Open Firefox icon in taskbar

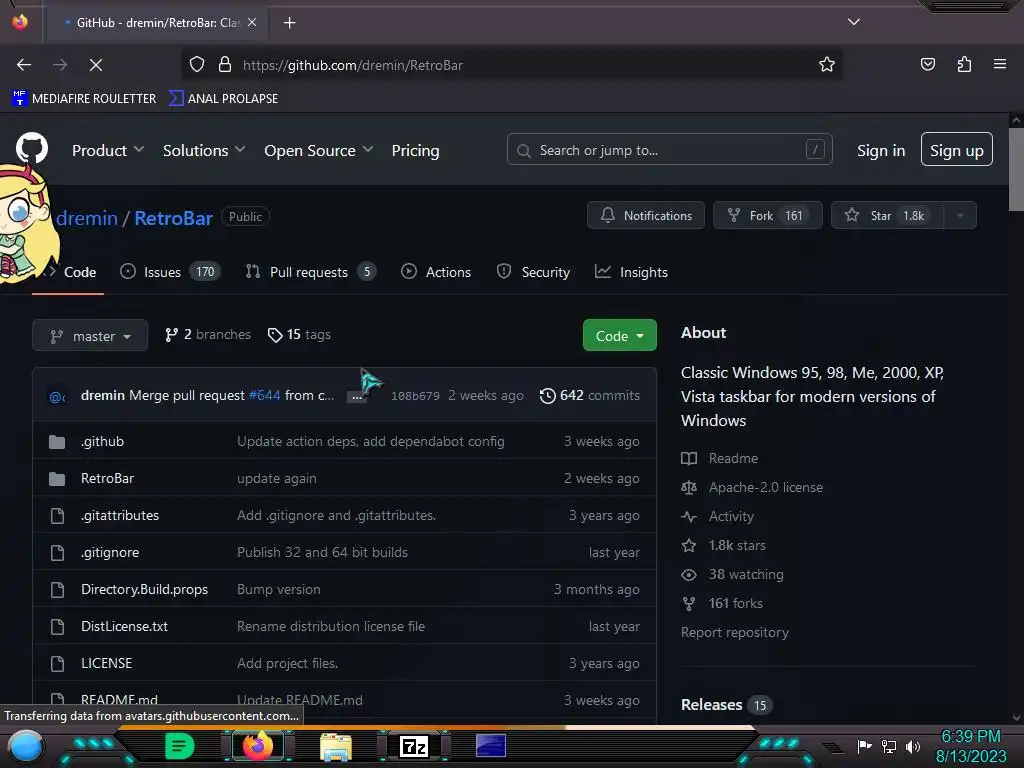point(257,746)
